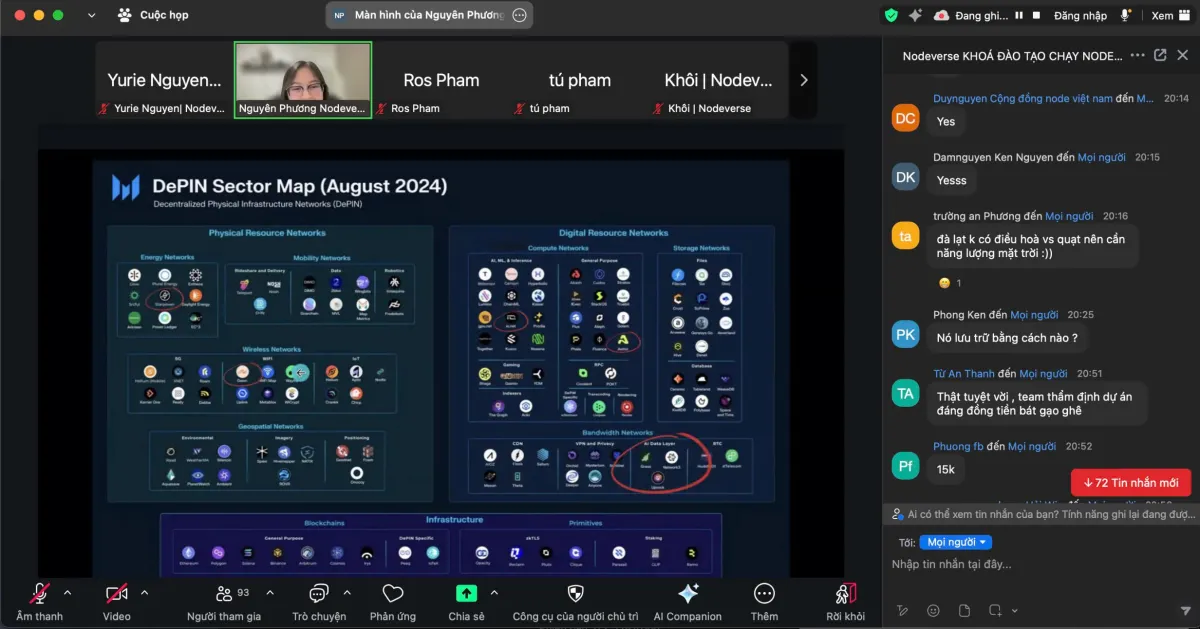Image resolution: width=1200 pixels, height=629 pixels.
Task: Open Công cụ của người chủ trì
Action: [x=575, y=603]
